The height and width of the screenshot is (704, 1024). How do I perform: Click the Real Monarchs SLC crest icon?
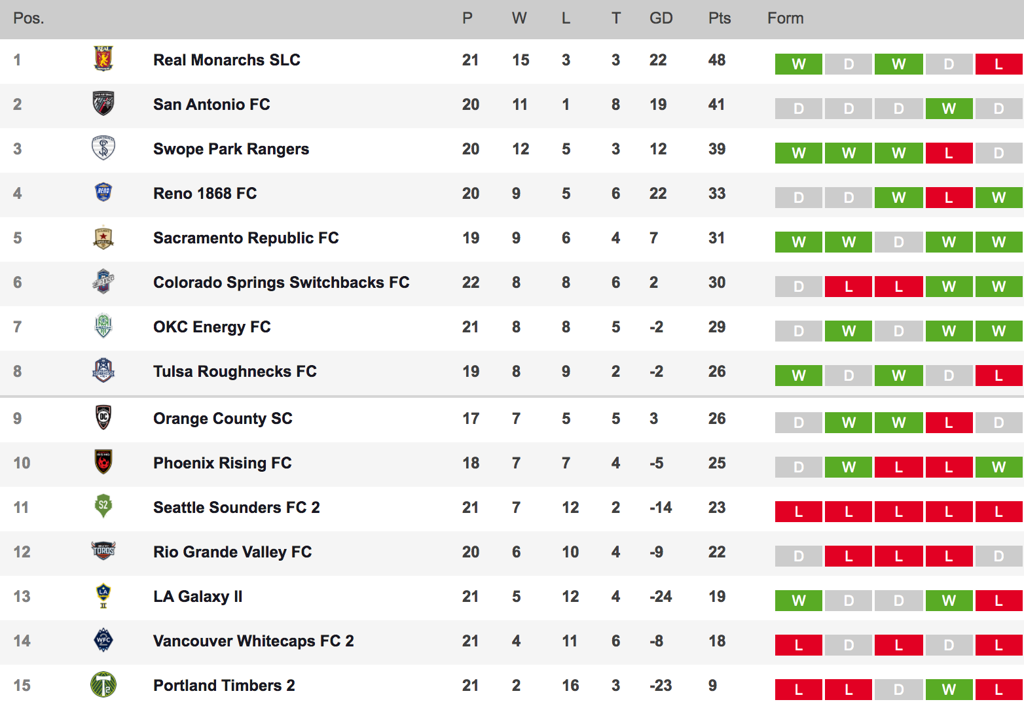tap(103, 59)
